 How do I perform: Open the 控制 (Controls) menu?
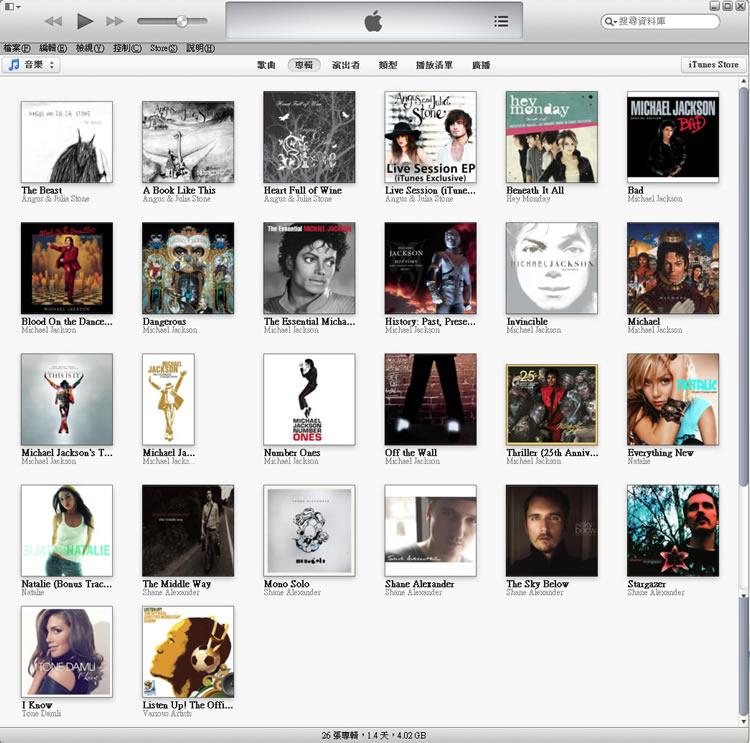(127, 48)
